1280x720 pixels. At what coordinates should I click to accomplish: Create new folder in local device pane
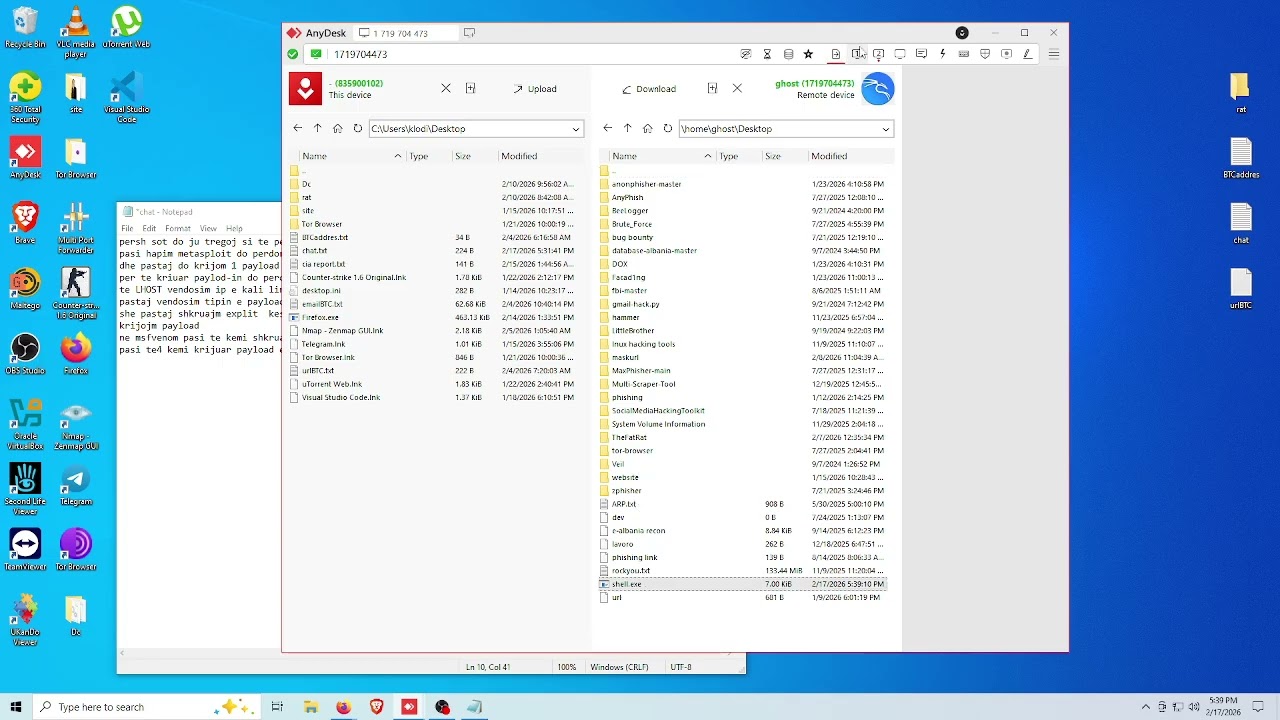(x=470, y=88)
